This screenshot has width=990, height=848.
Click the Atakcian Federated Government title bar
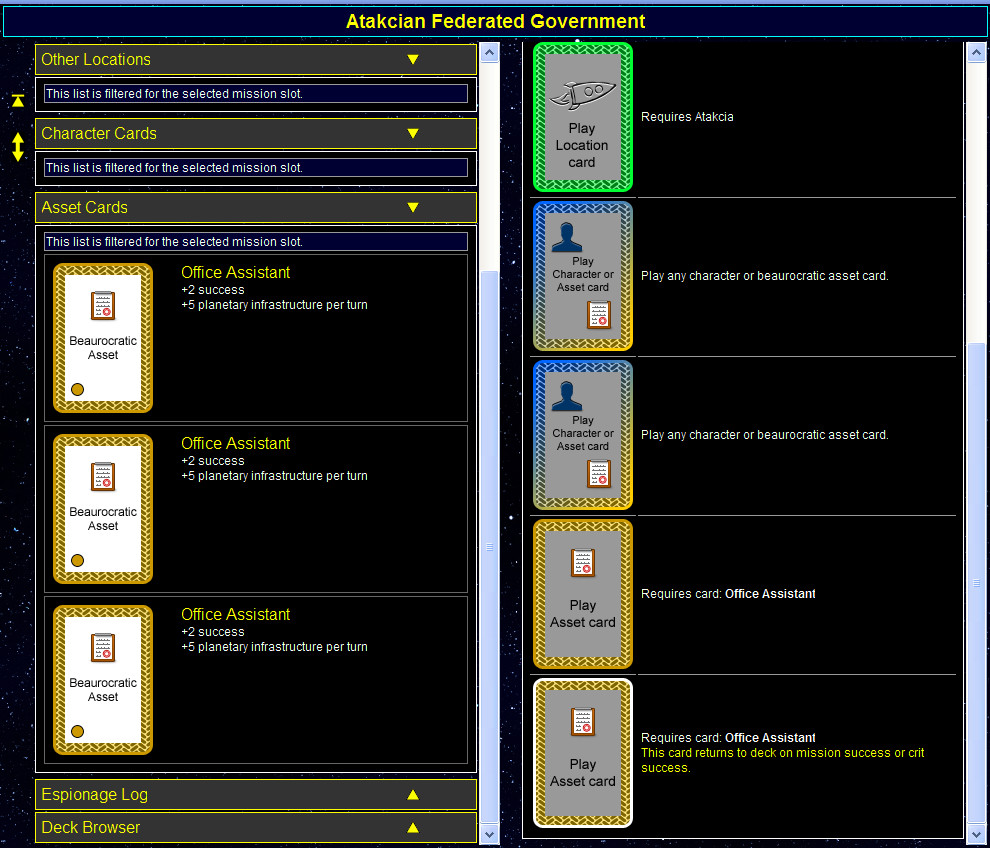495,20
